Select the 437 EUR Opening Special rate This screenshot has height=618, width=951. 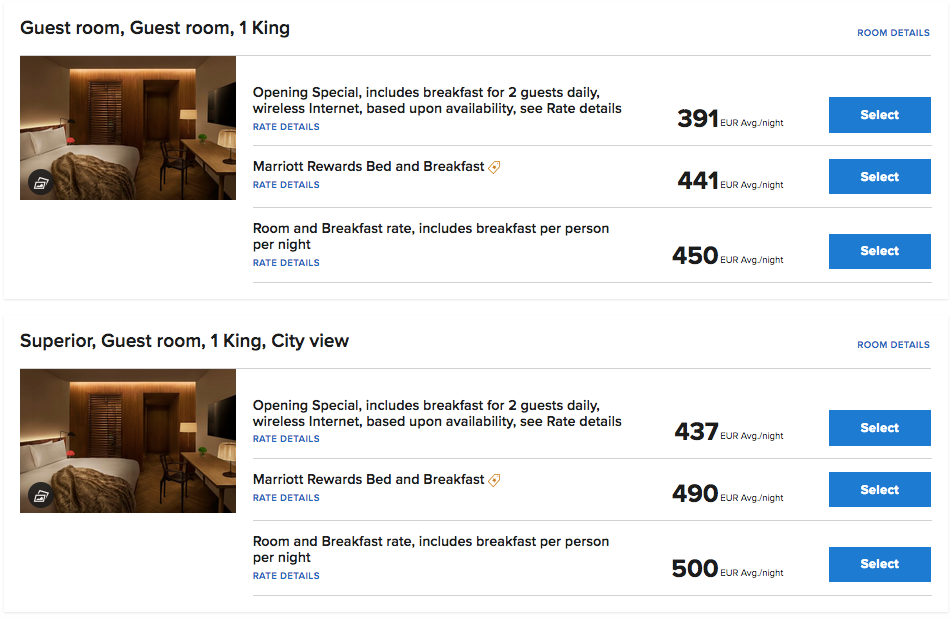[x=879, y=428]
